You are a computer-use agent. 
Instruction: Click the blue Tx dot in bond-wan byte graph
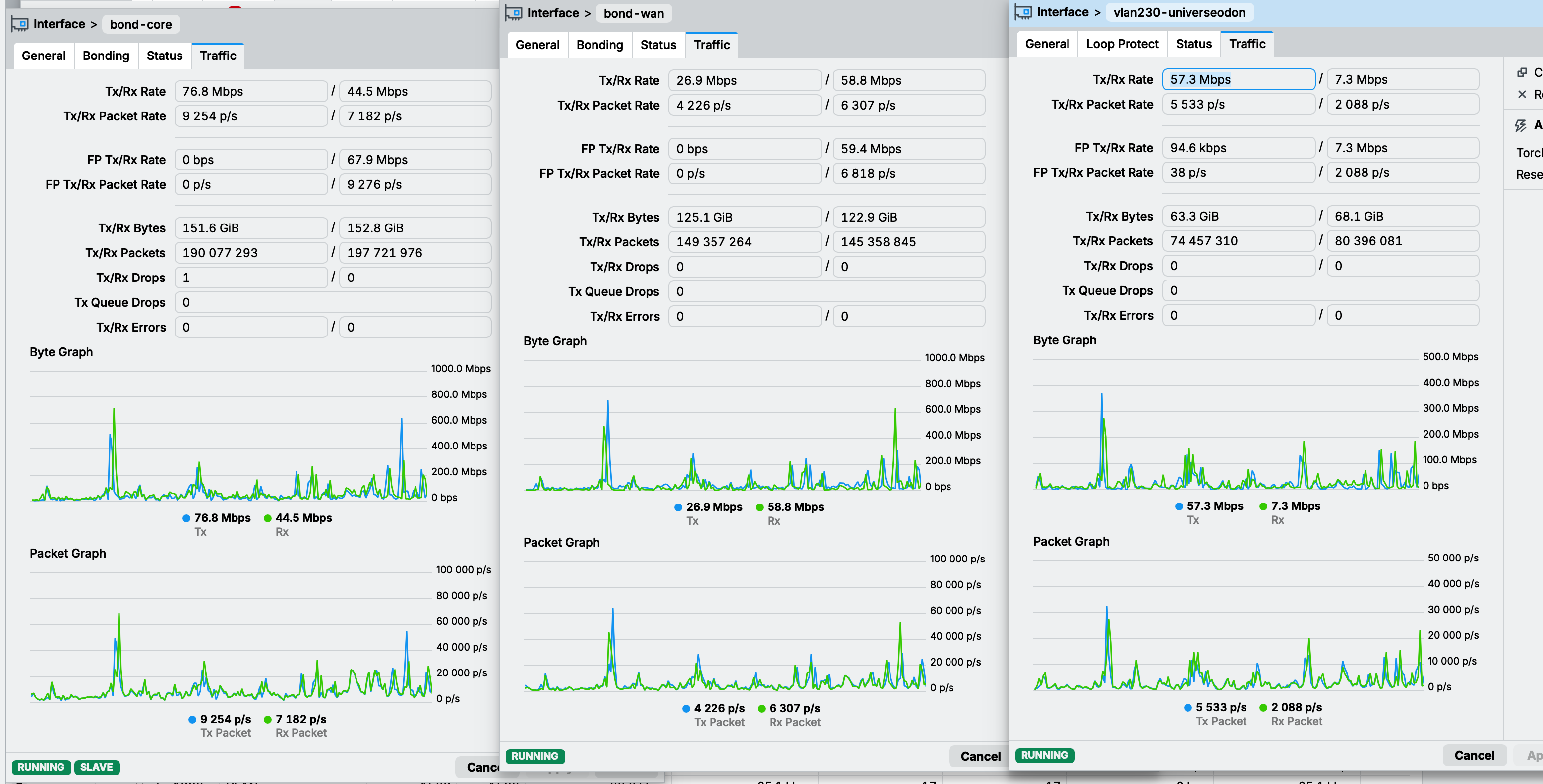pyautogui.click(x=678, y=507)
